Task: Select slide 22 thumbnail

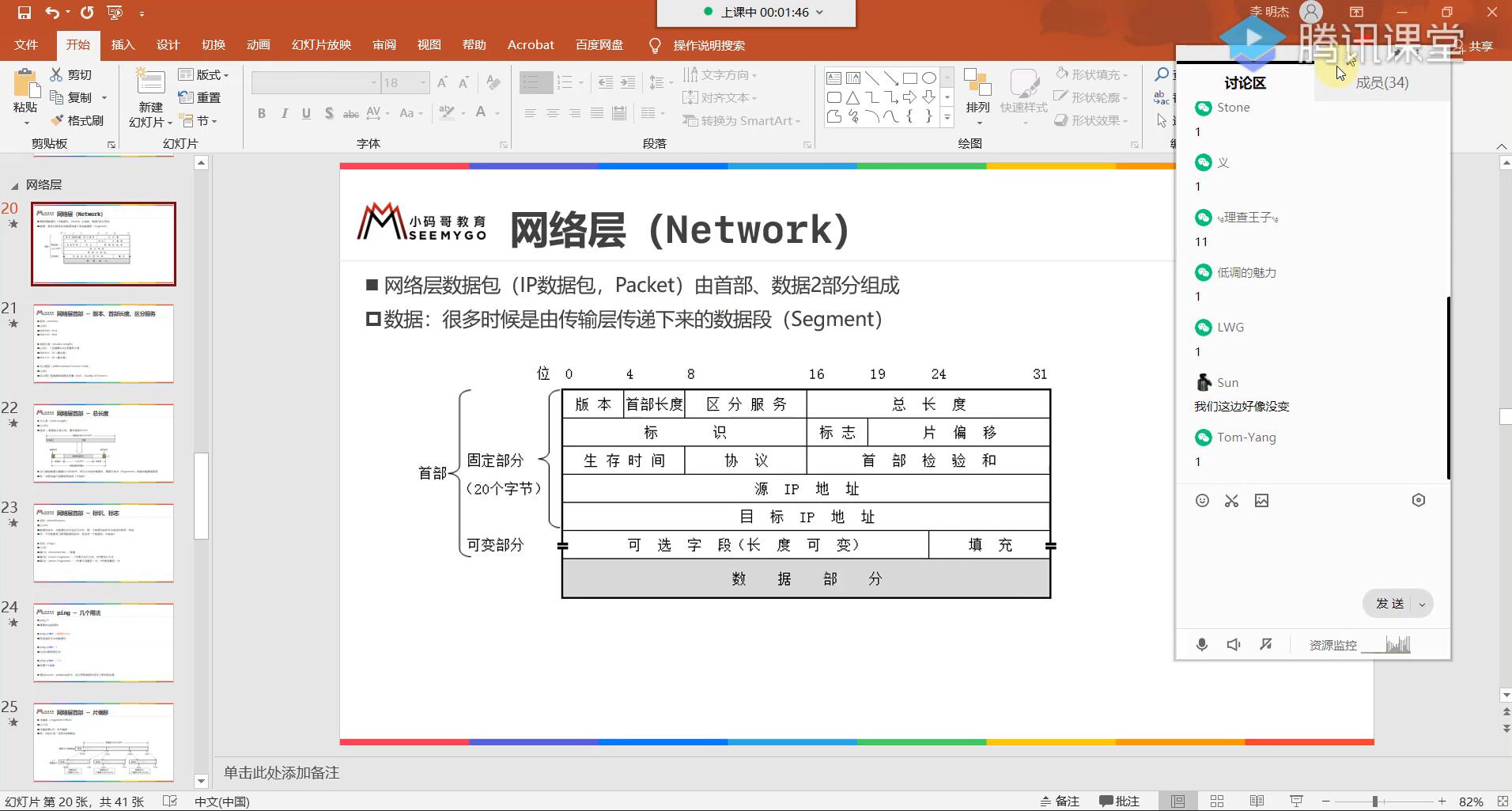Action: (104, 443)
